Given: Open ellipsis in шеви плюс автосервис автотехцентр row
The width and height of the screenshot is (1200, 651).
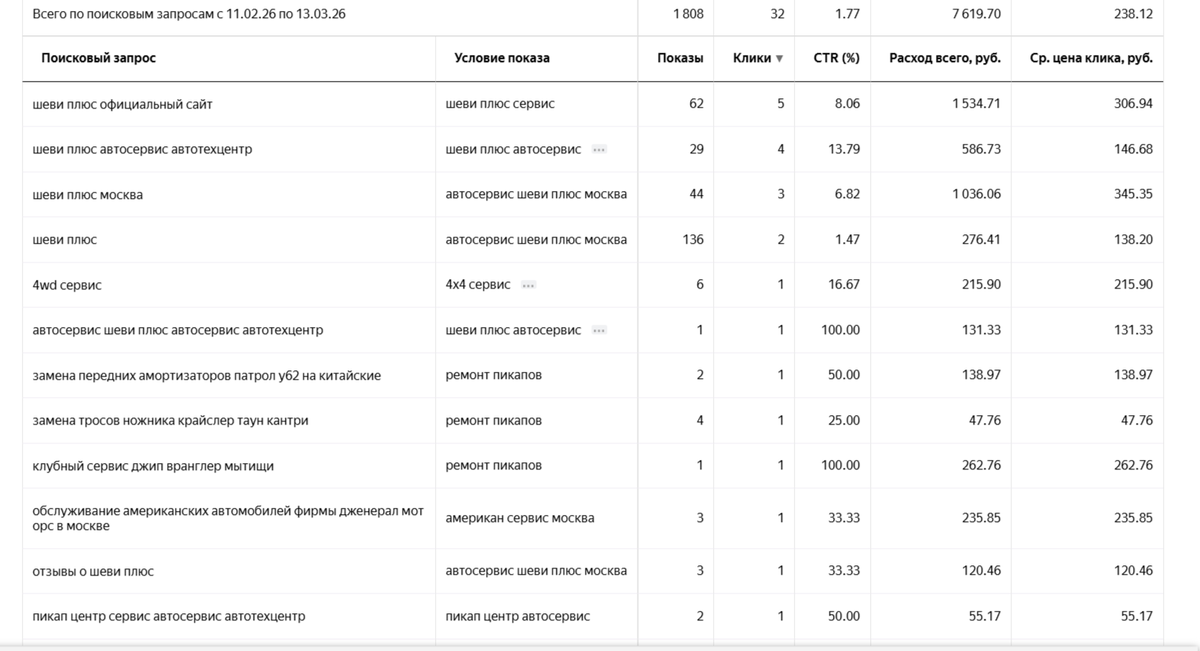Looking at the screenshot, I should tap(599, 150).
